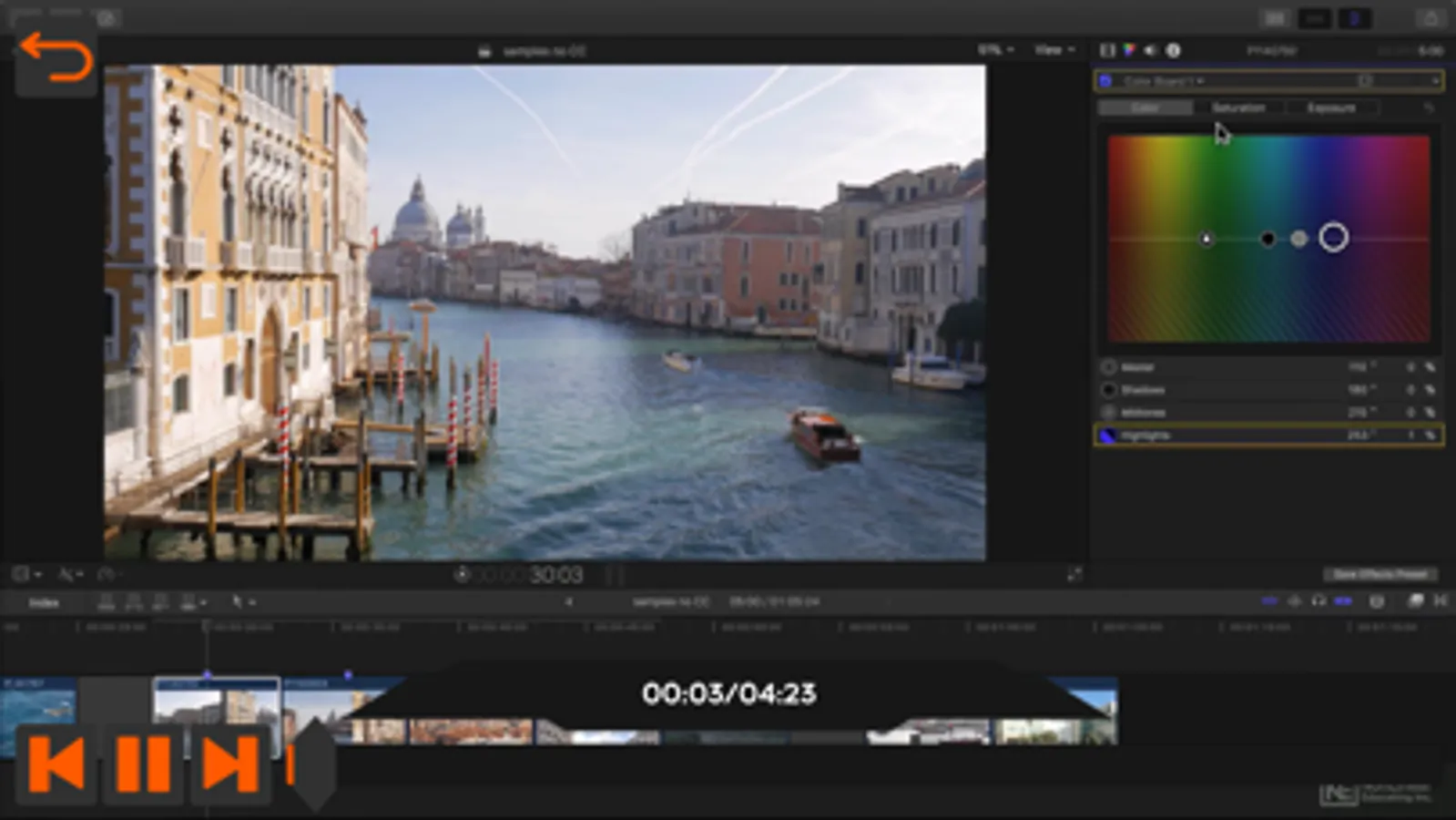Toggle audio skimming headphone icon
The width and height of the screenshot is (1456, 820).
tap(1318, 601)
